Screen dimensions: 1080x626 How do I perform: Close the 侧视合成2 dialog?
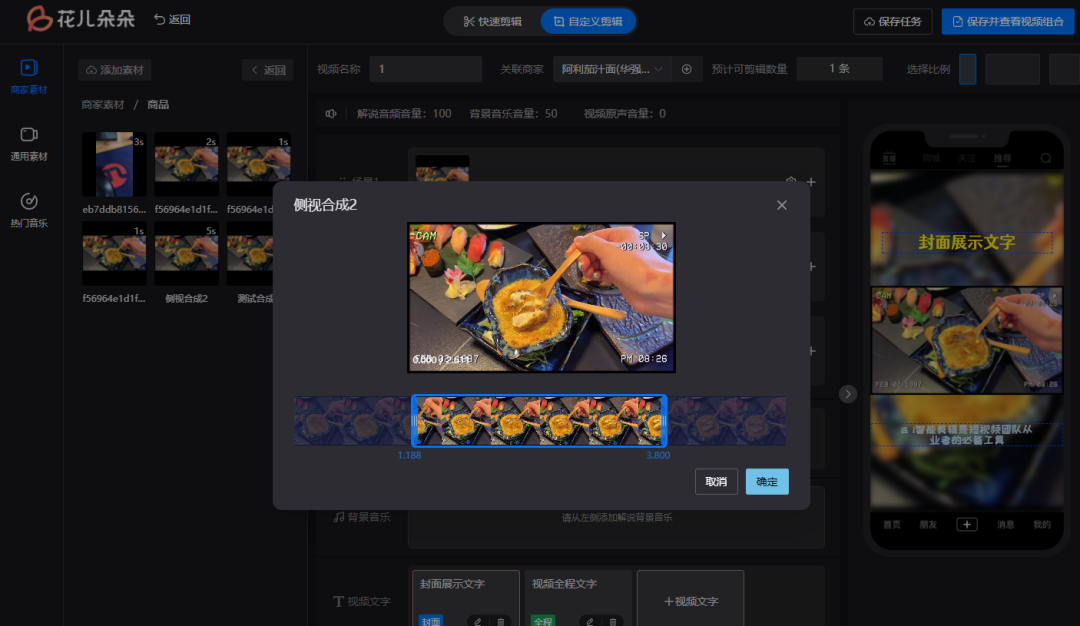[x=781, y=205]
